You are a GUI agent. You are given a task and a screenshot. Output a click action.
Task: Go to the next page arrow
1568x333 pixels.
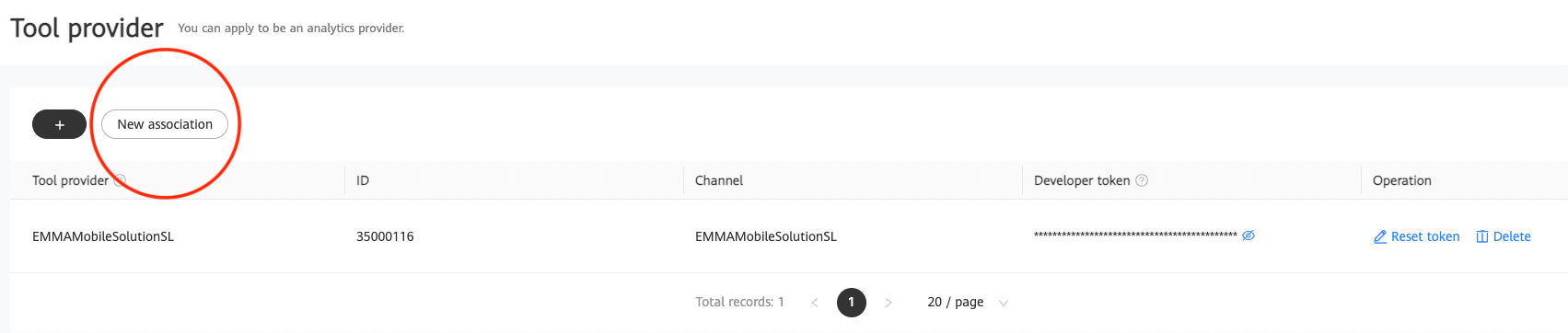coord(889,303)
